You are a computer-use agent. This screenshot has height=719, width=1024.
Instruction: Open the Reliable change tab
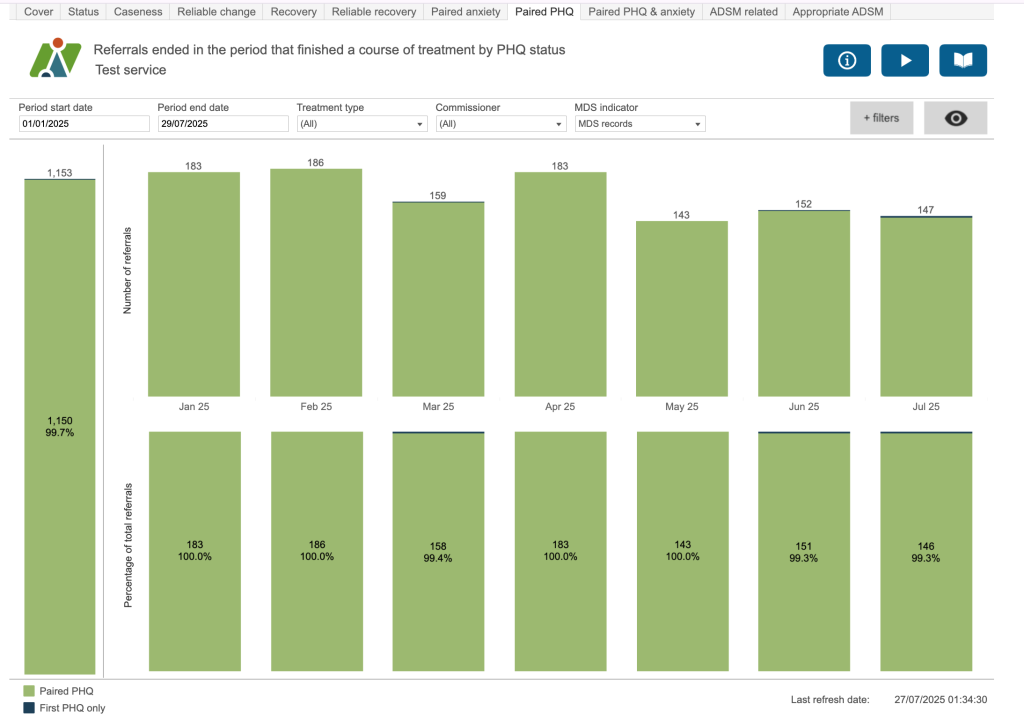click(x=217, y=12)
